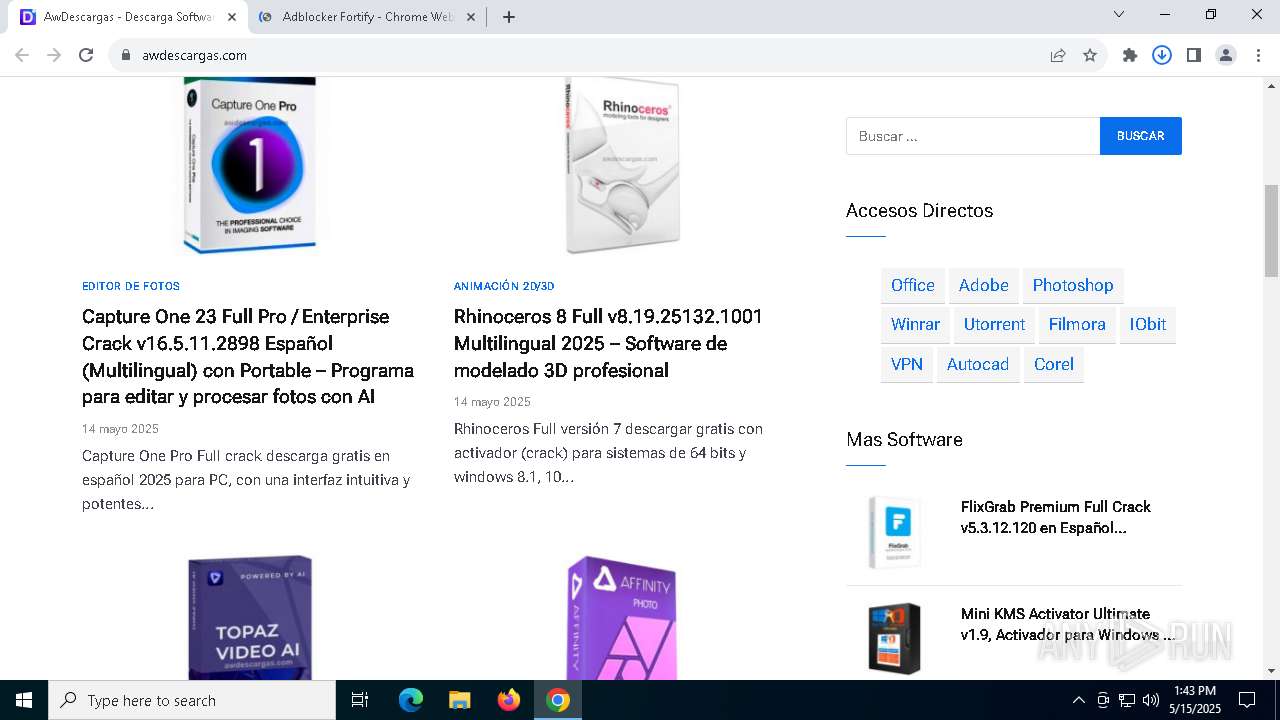Open the Rhinoceros 8 Full article title
1280x720 pixels.
(608, 343)
